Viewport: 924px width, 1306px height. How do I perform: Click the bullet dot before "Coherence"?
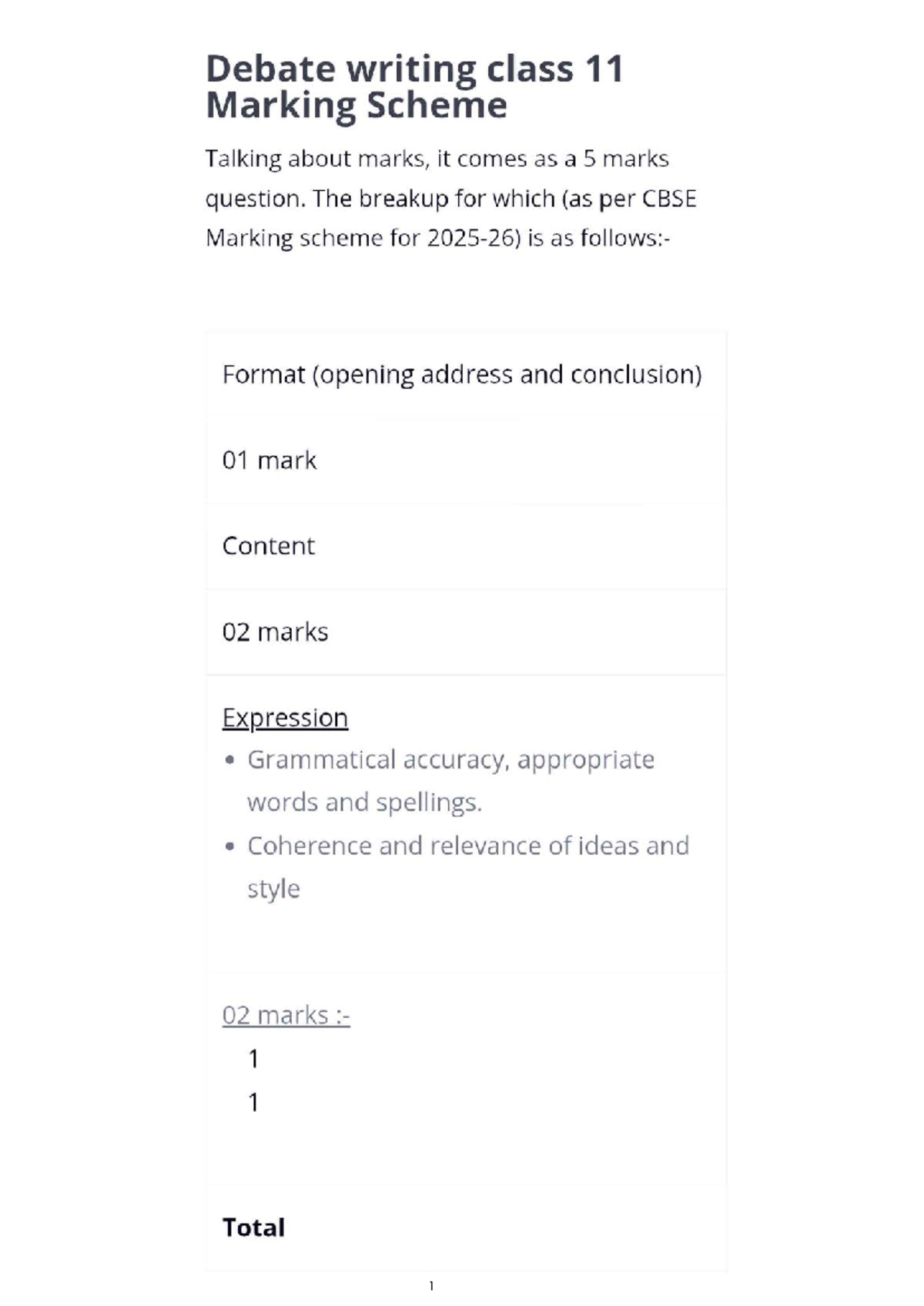tap(229, 846)
